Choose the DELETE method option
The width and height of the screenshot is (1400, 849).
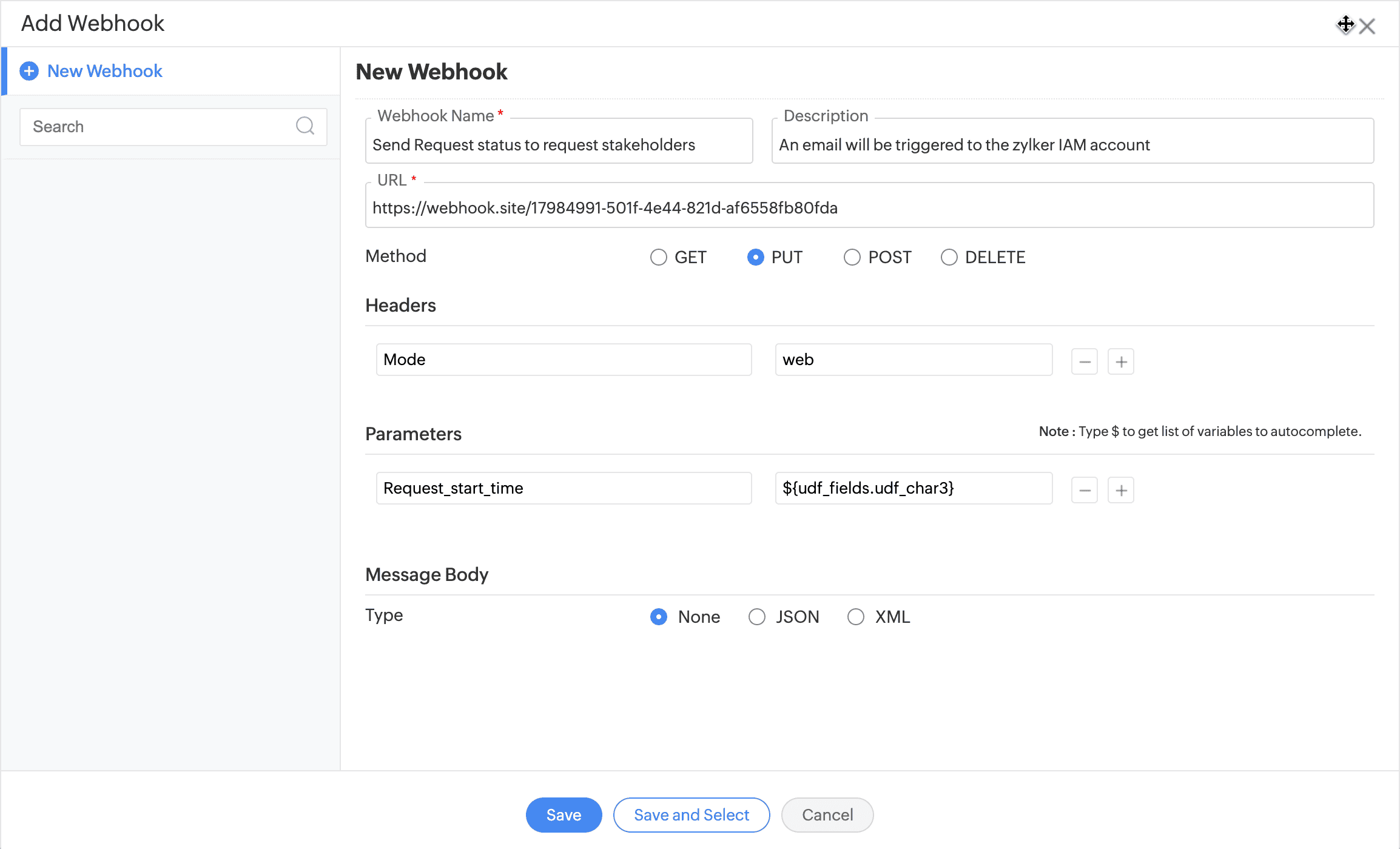[x=949, y=257]
